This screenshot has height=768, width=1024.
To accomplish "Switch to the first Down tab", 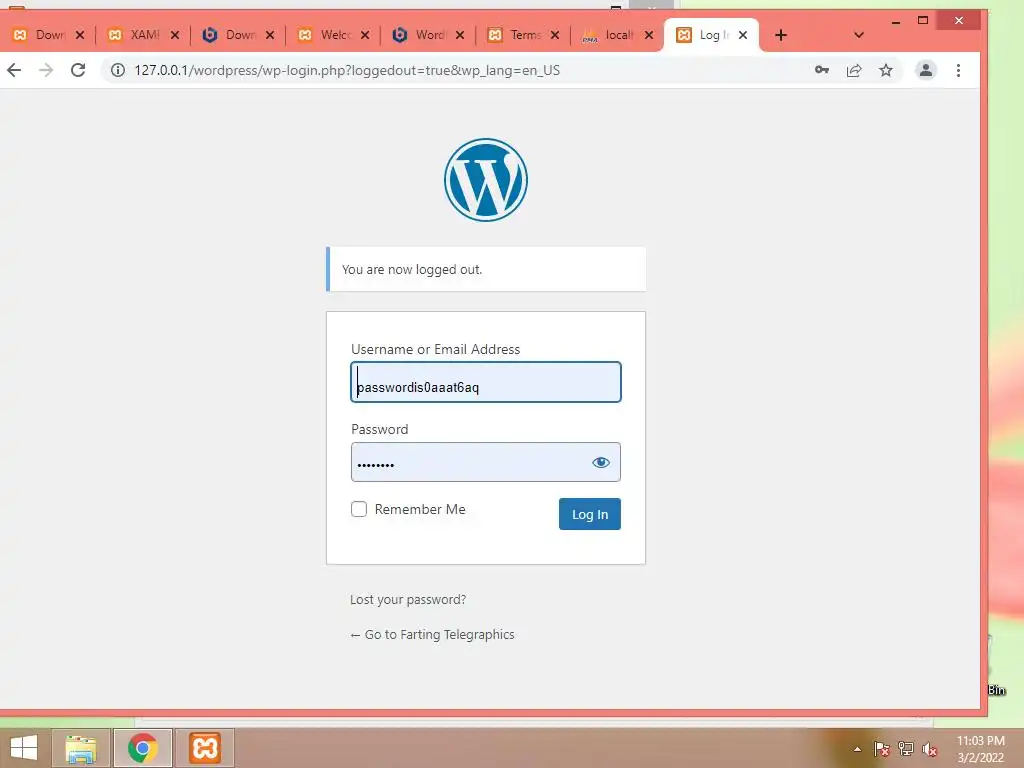I will [40, 35].
